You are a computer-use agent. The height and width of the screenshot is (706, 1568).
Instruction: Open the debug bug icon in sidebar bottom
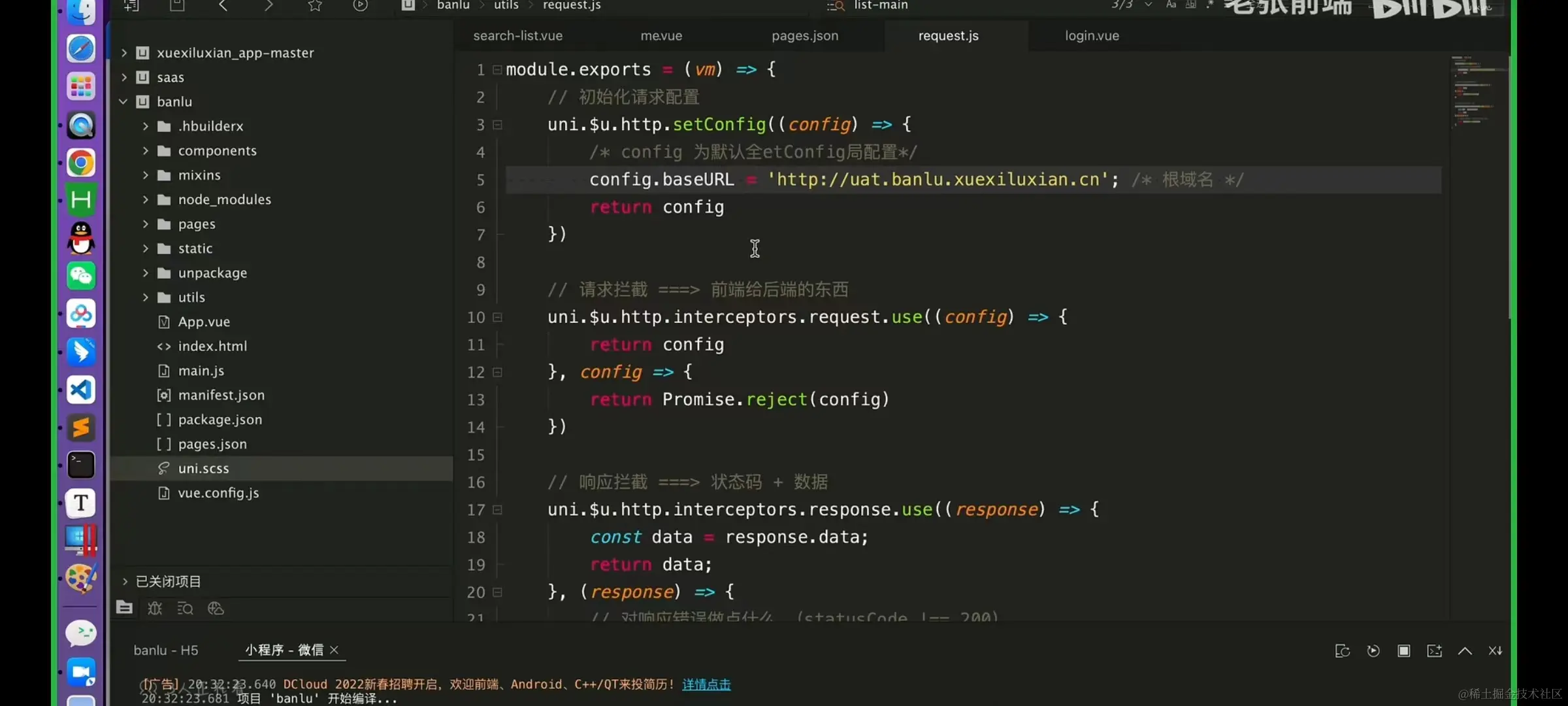tap(155, 609)
